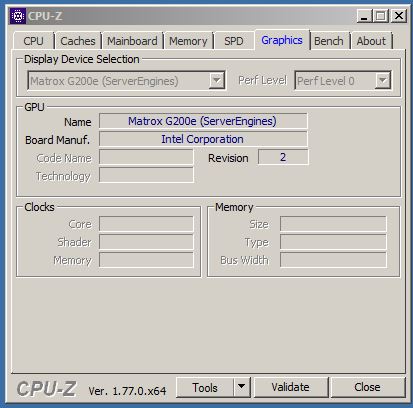The height and width of the screenshot is (408, 413).
Task: Open the Tools dropdown arrow
Action: point(242,387)
